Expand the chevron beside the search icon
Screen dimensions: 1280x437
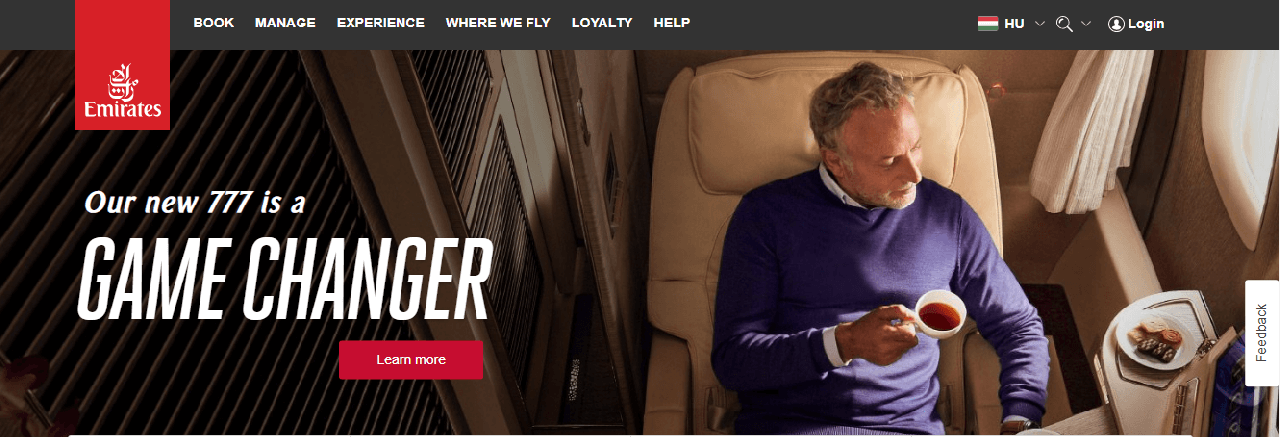(1086, 23)
